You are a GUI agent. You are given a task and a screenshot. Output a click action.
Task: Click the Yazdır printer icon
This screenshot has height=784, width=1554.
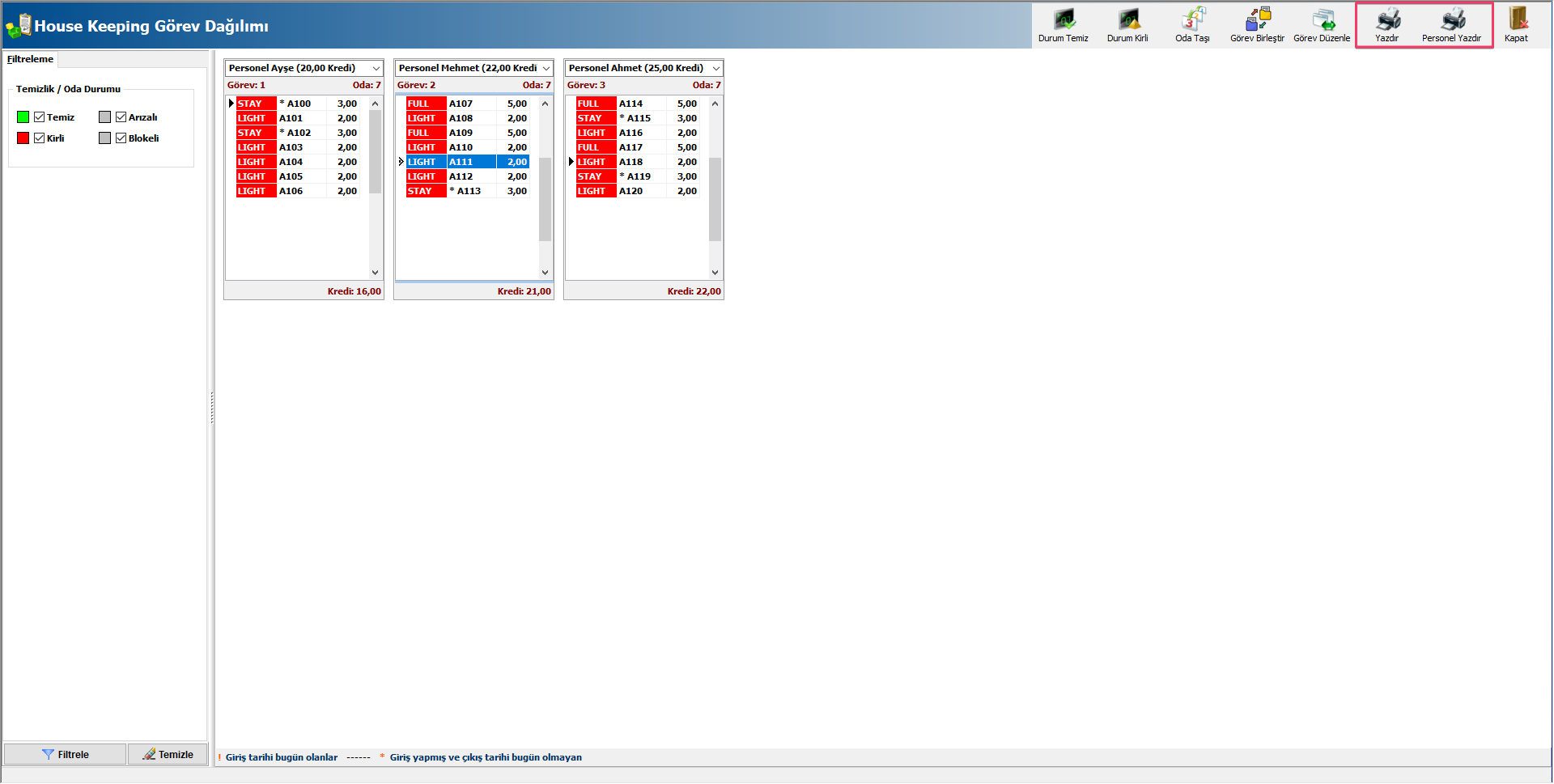(1387, 20)
